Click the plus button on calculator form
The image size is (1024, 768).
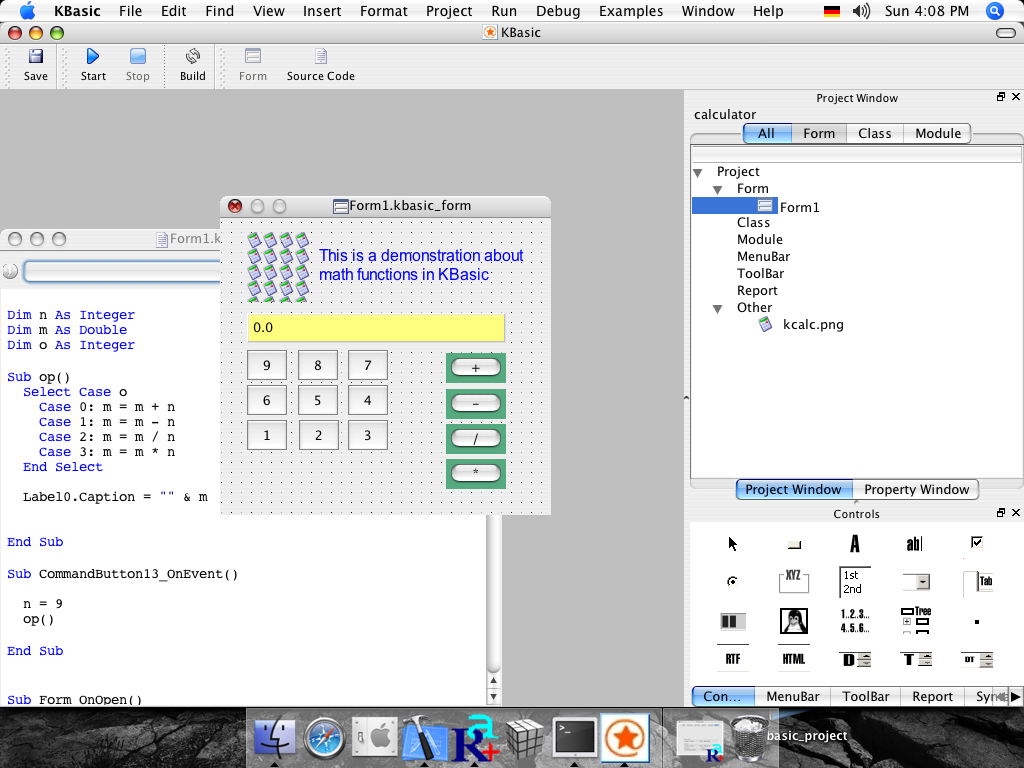click(x=476, y=368)
